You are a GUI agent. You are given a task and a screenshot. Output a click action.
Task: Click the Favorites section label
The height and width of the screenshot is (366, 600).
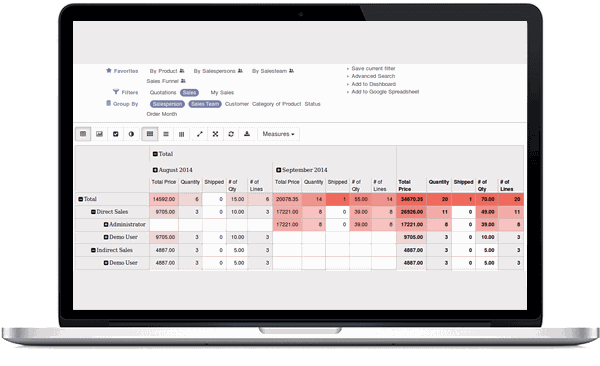[x=126, y=71]
